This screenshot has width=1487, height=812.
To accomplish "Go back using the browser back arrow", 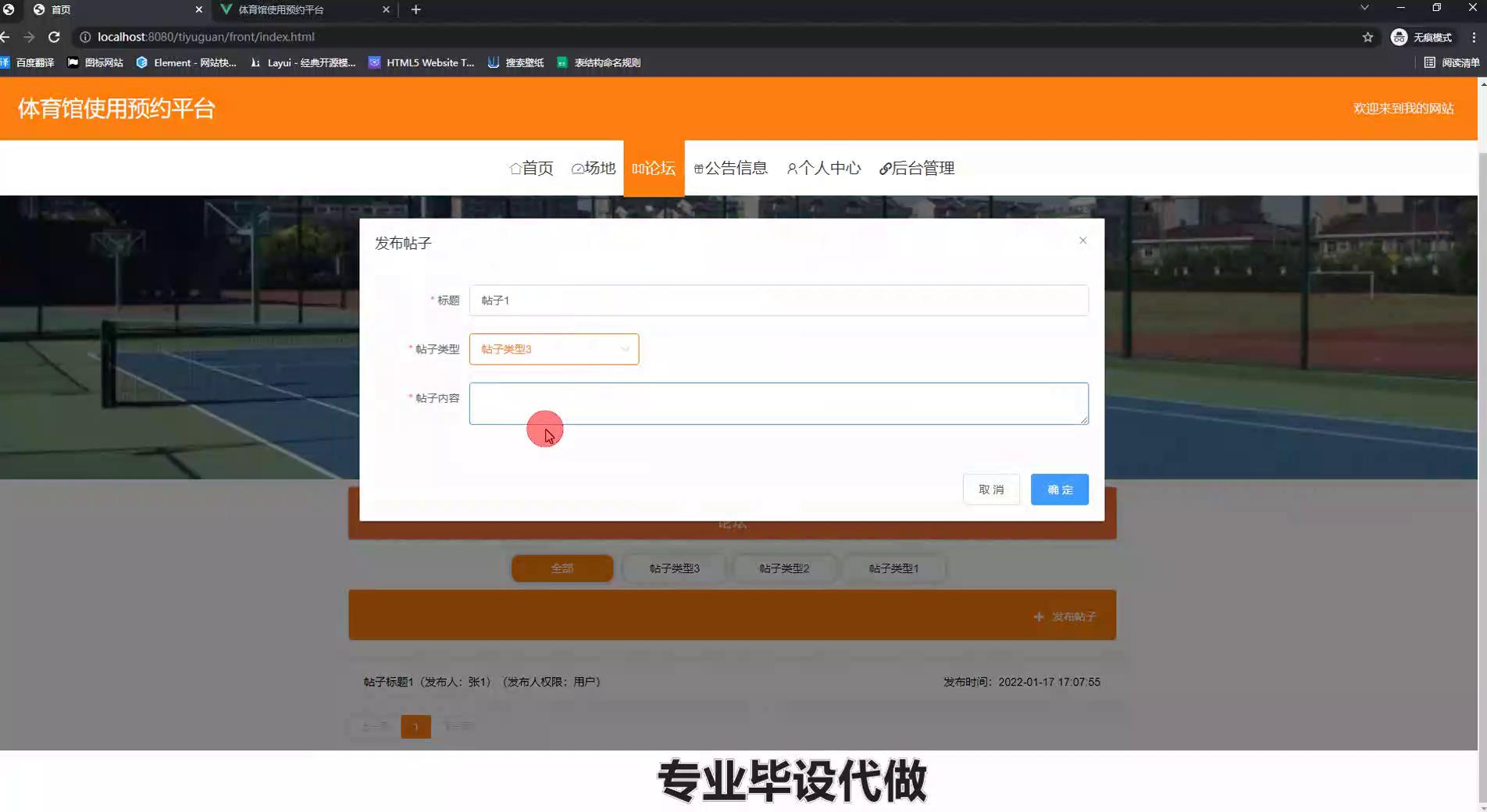I will click(x=6, y=37).
